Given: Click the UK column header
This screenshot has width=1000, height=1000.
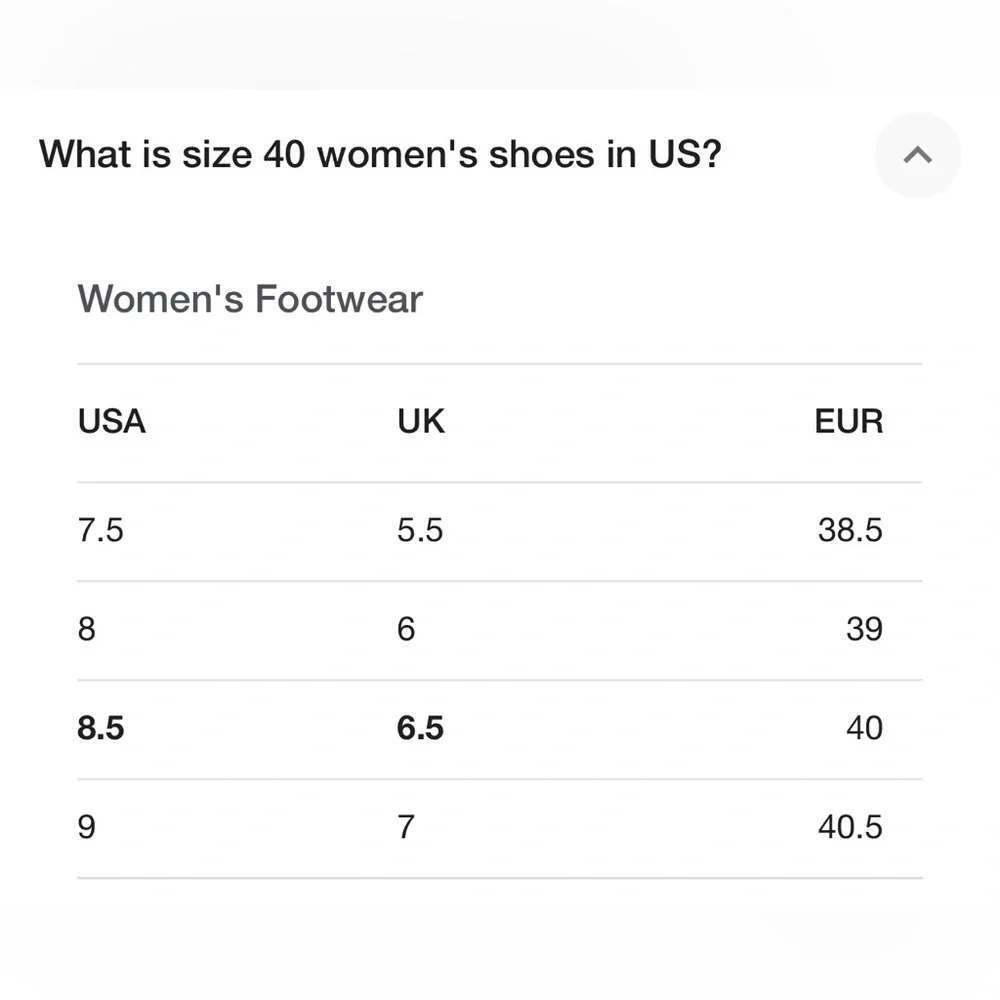Looking at the screenshot, I should pyautogui.click(x=421, y=422).
